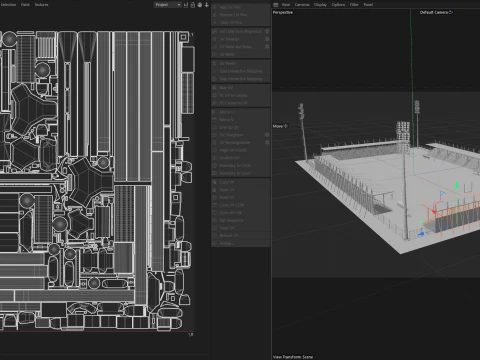
Task: Click the Boundary to Circle icon
Action: click(215, 165)
